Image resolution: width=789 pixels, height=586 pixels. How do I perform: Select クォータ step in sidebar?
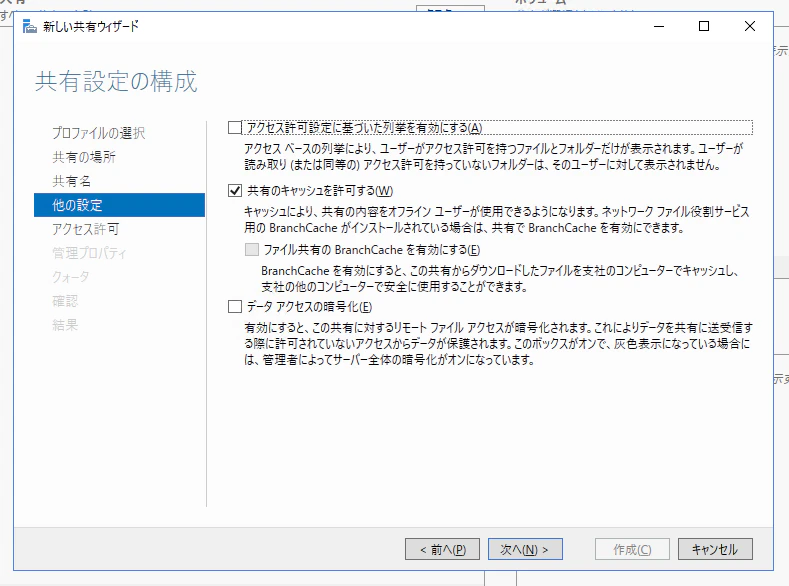(x=71, y=277)
